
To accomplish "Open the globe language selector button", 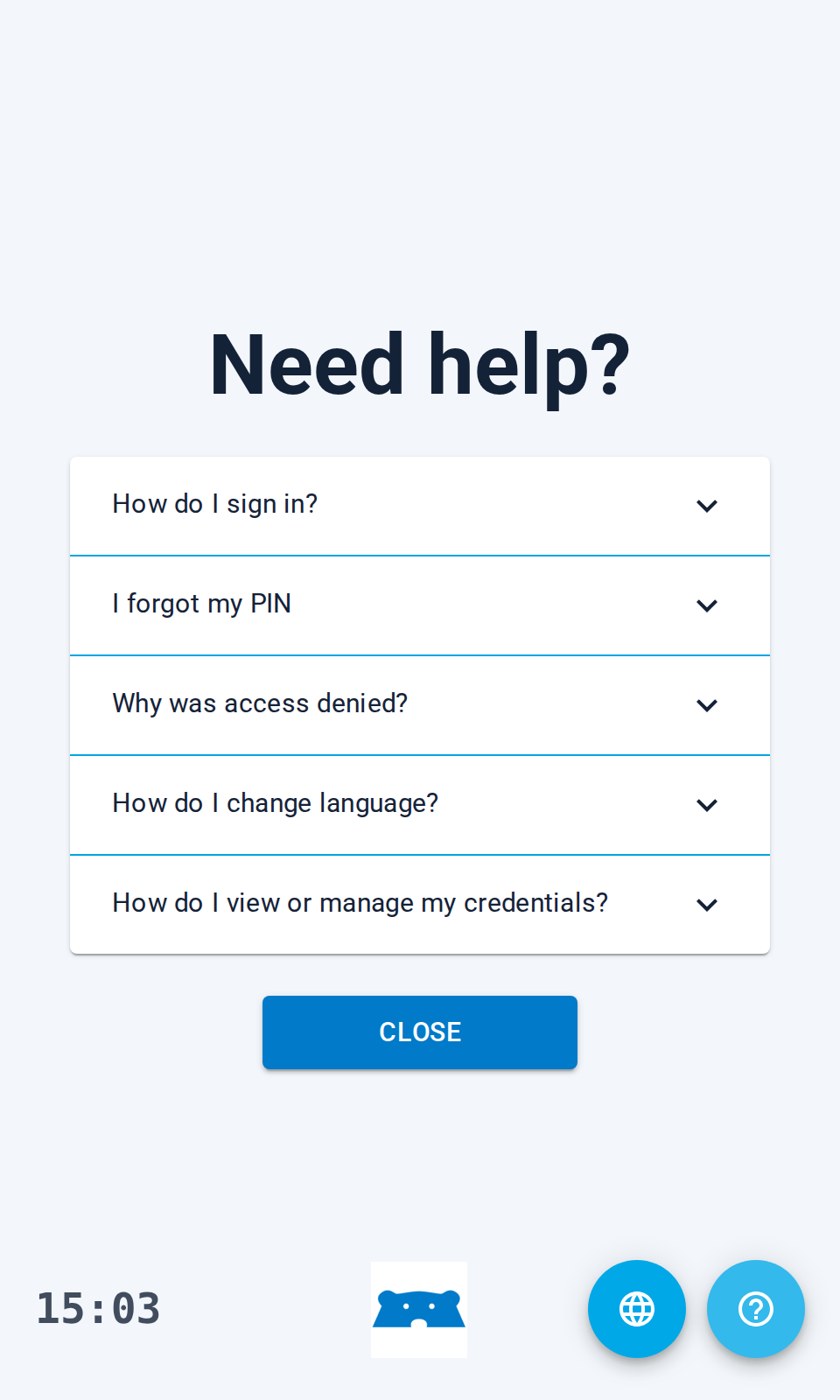I will coord(637,1309).
